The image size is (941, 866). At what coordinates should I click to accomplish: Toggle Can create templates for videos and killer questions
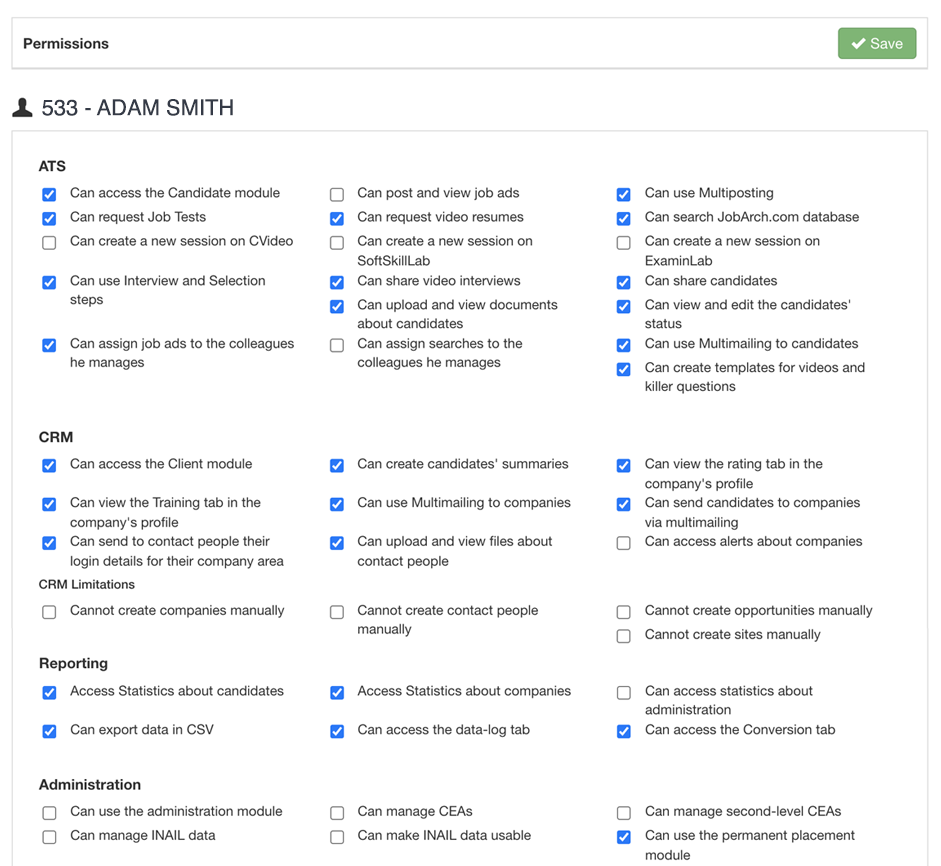coord(624,369)
